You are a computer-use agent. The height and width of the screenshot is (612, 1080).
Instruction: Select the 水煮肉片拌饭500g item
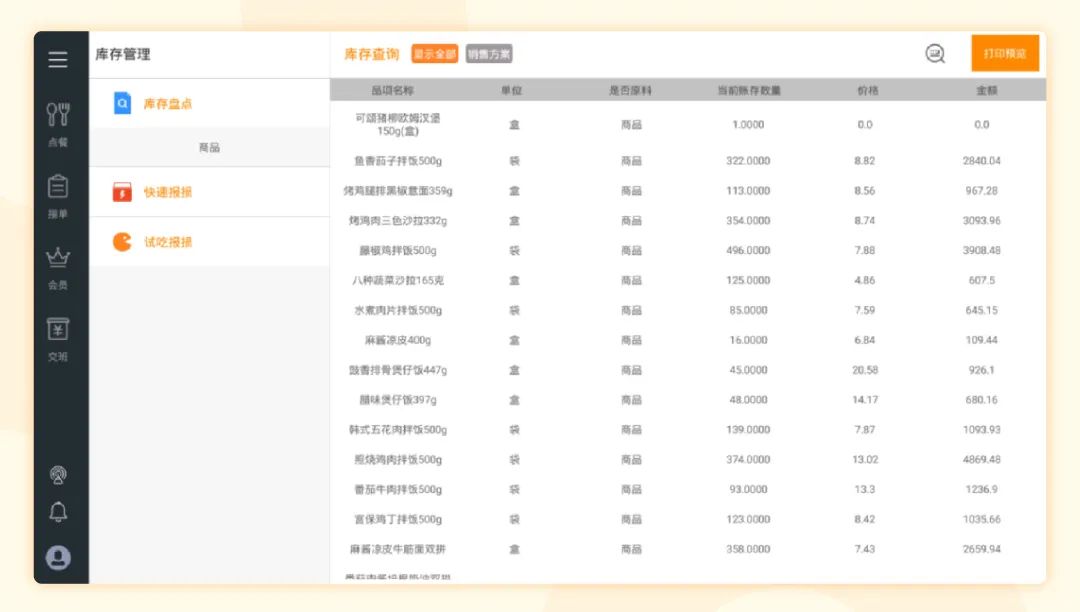pos(398,310)
